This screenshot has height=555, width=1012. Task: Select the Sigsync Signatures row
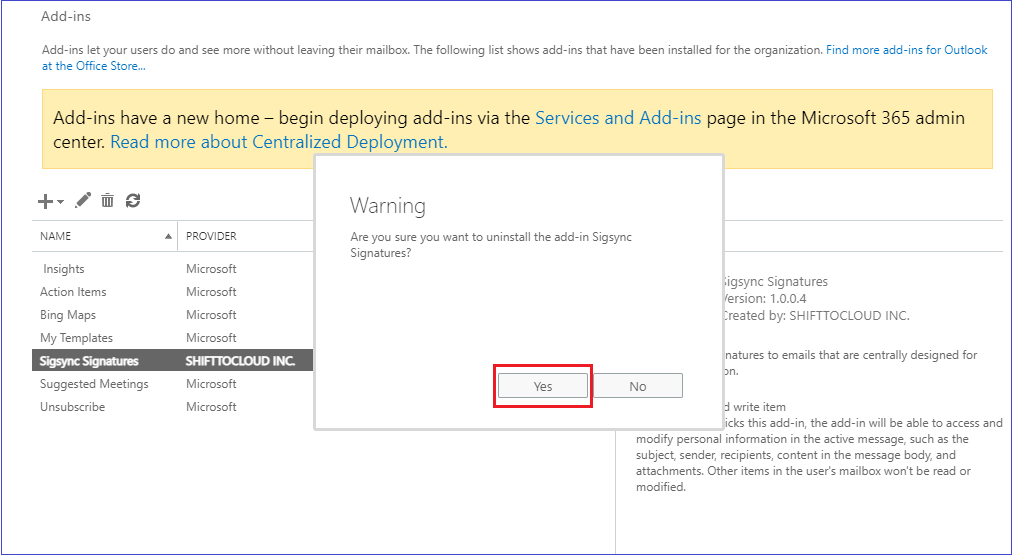(89, 361)
